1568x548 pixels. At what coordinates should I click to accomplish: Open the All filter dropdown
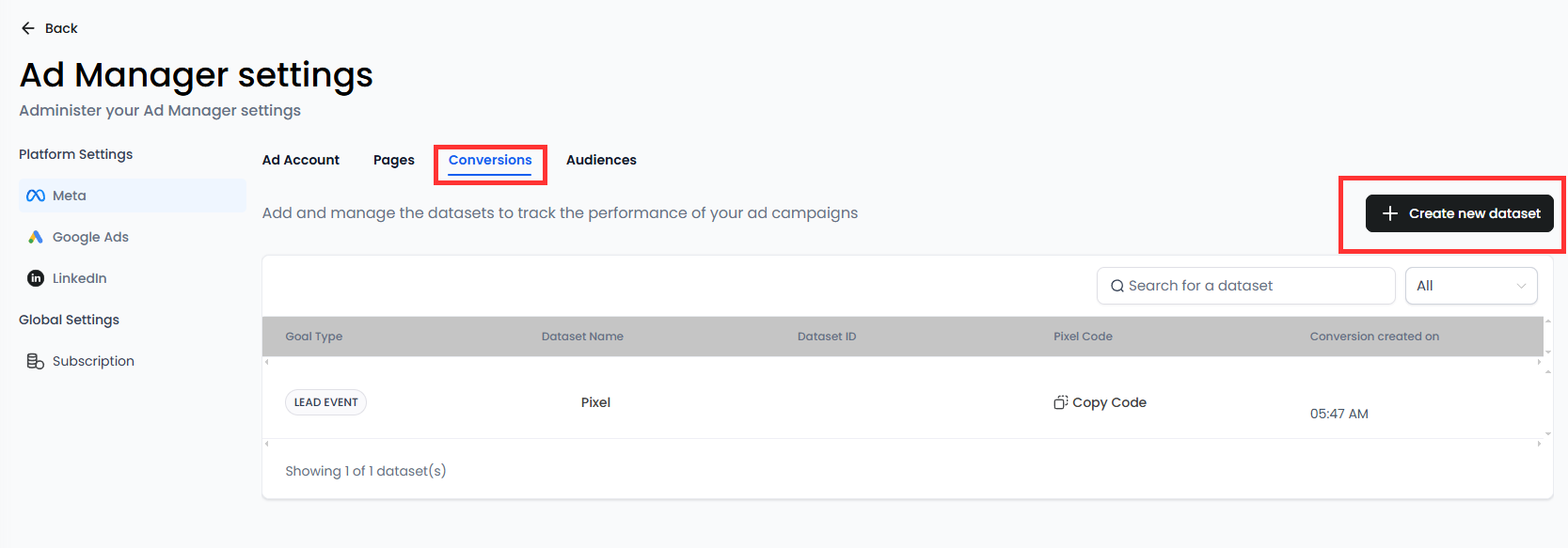1471,286
